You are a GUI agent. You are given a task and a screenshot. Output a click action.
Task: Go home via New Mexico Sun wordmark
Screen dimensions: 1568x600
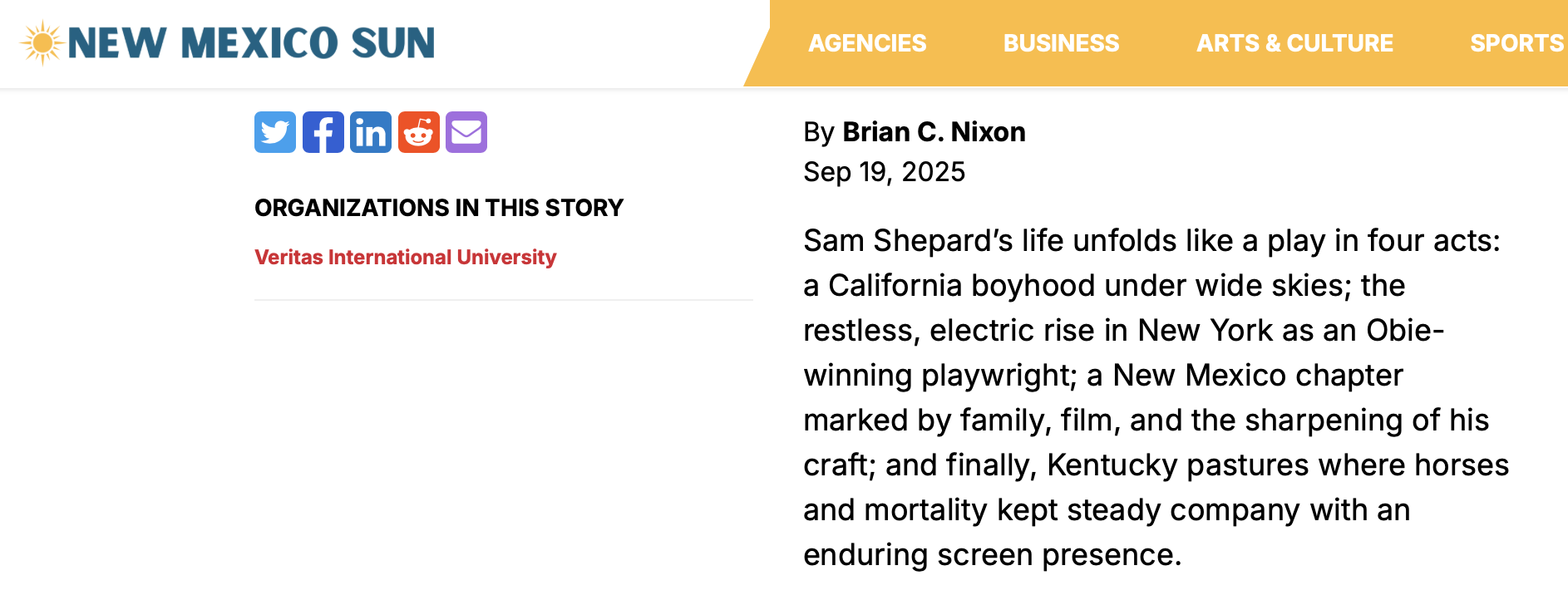click(x=251, y=43)
